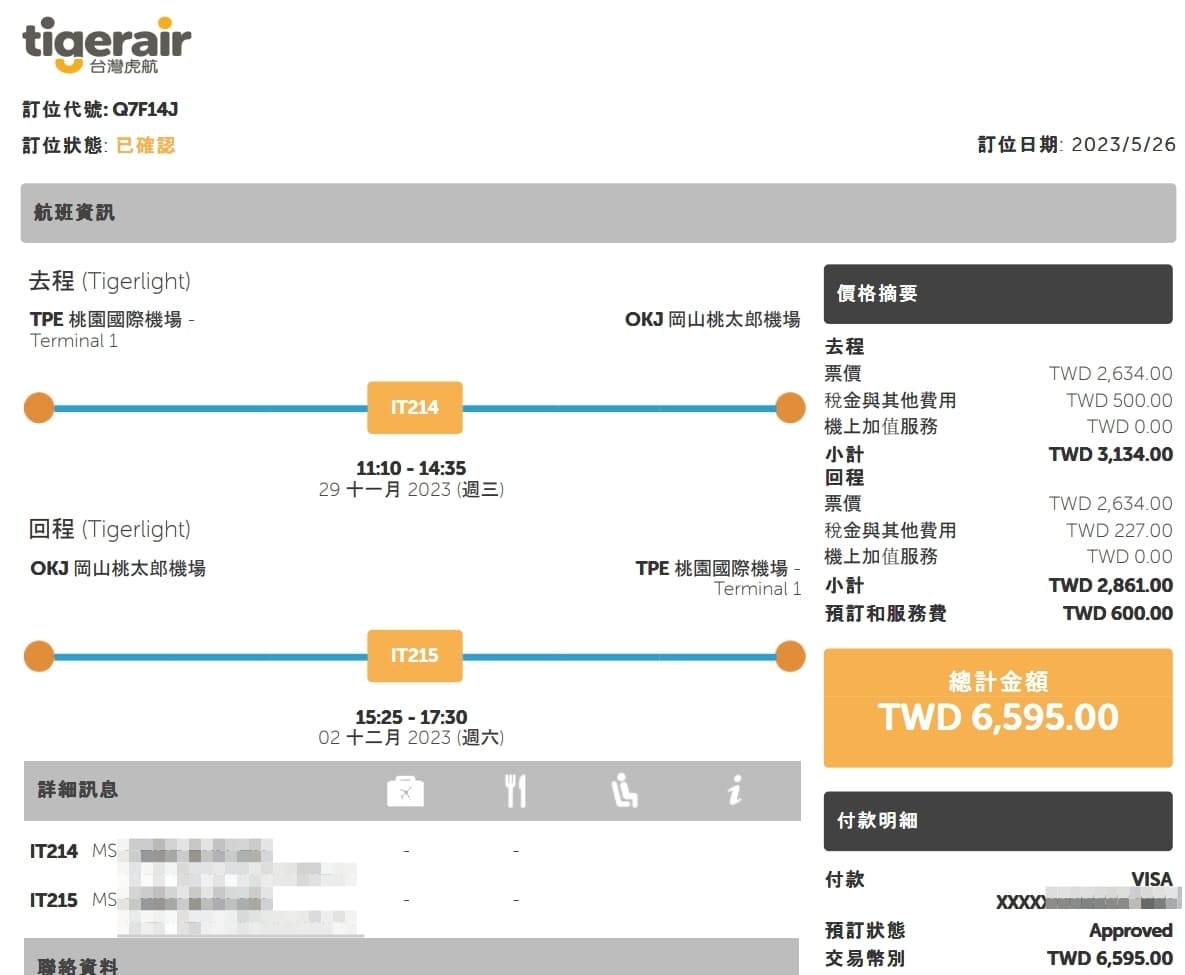Click outbound origin TPE 桃園國際機場

pos(106,320)
